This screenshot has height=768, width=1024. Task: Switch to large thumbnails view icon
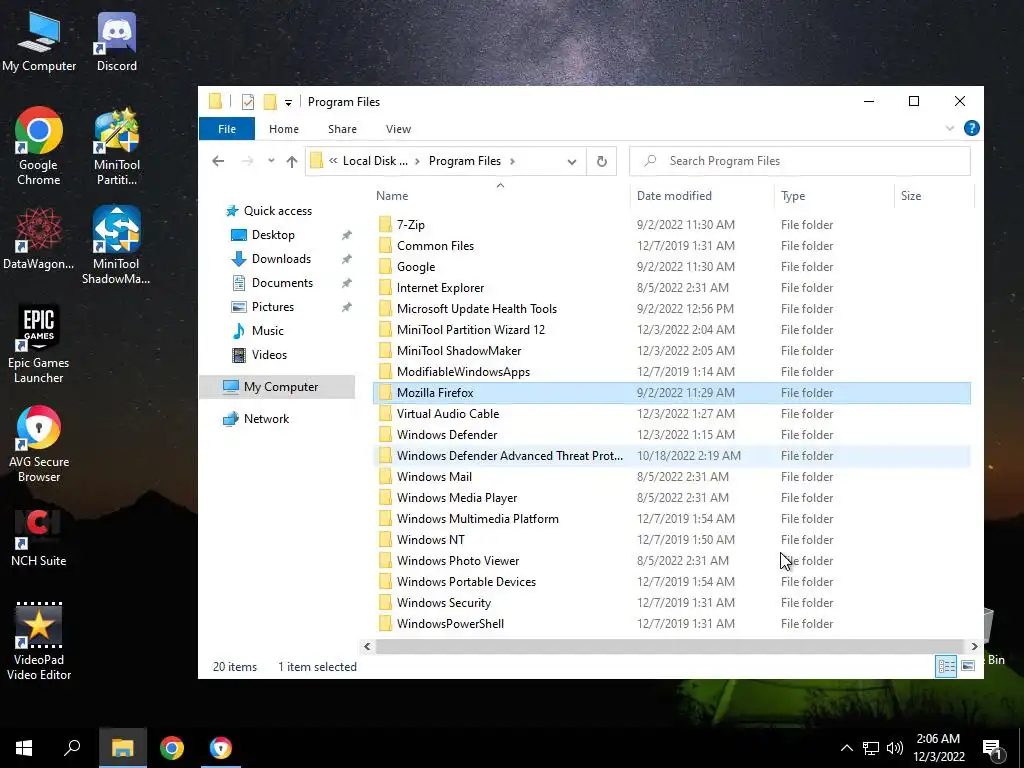click(968, 666)
